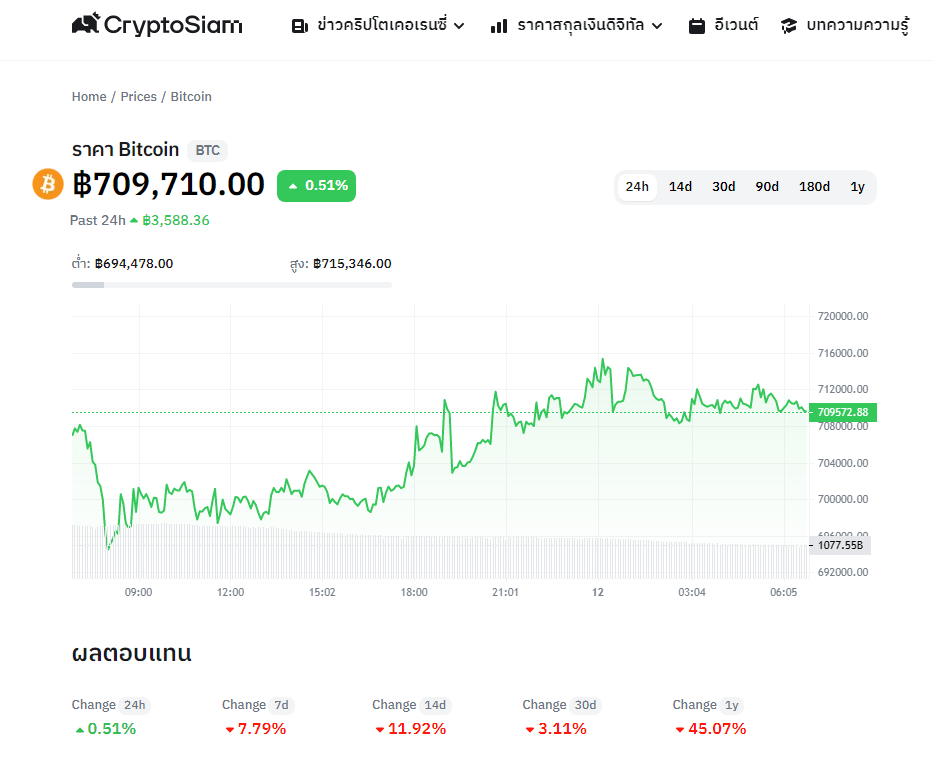Click the 12:00 time axis label
The width and height of the screenshot is (932, 776).
pos(231,592)
